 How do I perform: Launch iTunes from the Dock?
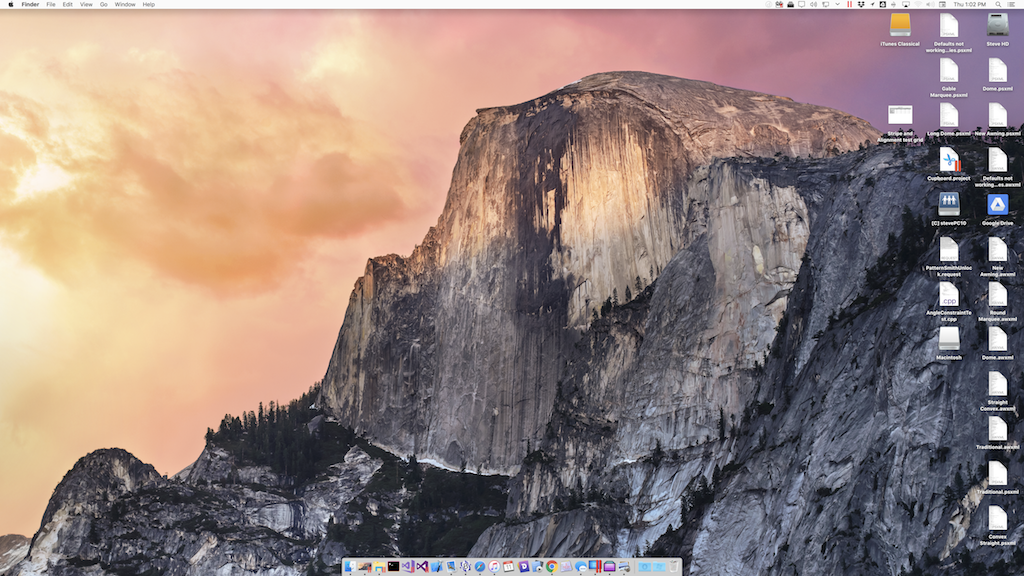(x=494, y=565)
